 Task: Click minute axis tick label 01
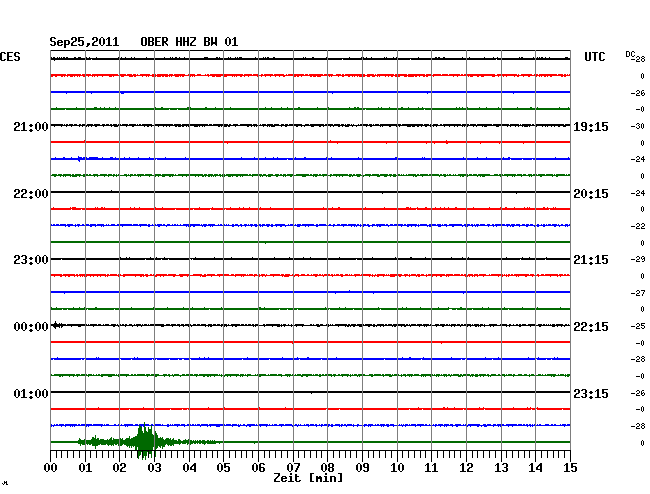[x=85, y=468]
